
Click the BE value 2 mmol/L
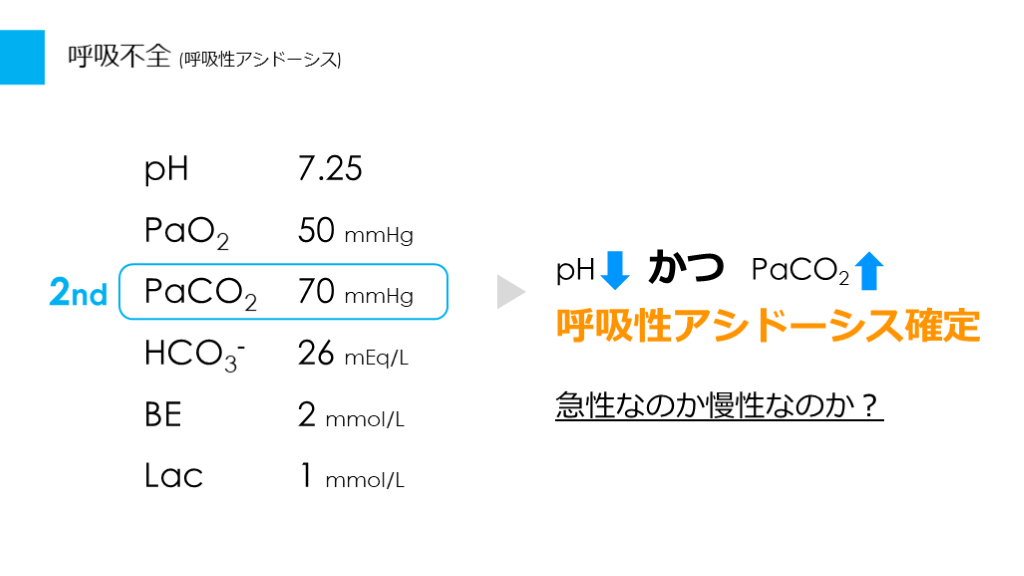pos(351,416)
